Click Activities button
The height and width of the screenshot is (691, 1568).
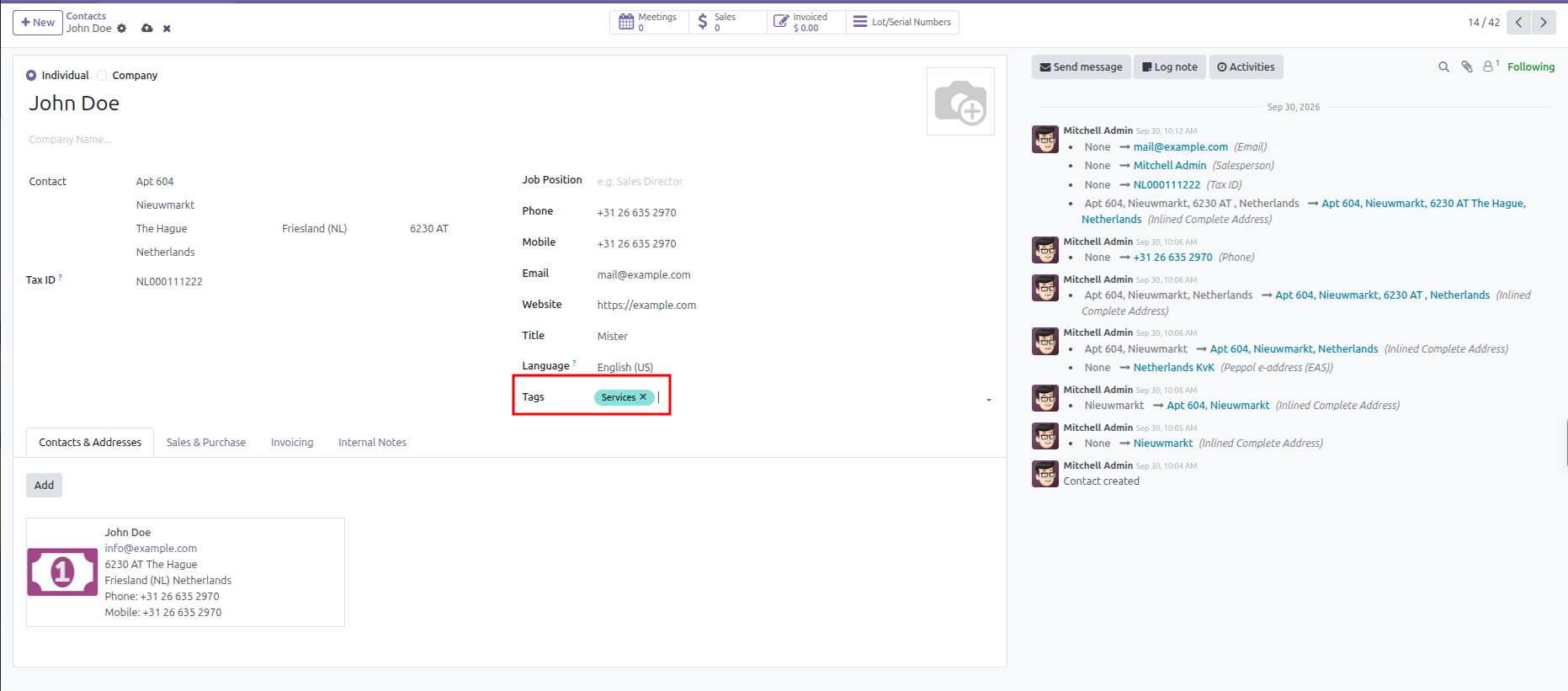pos(1246,67)
